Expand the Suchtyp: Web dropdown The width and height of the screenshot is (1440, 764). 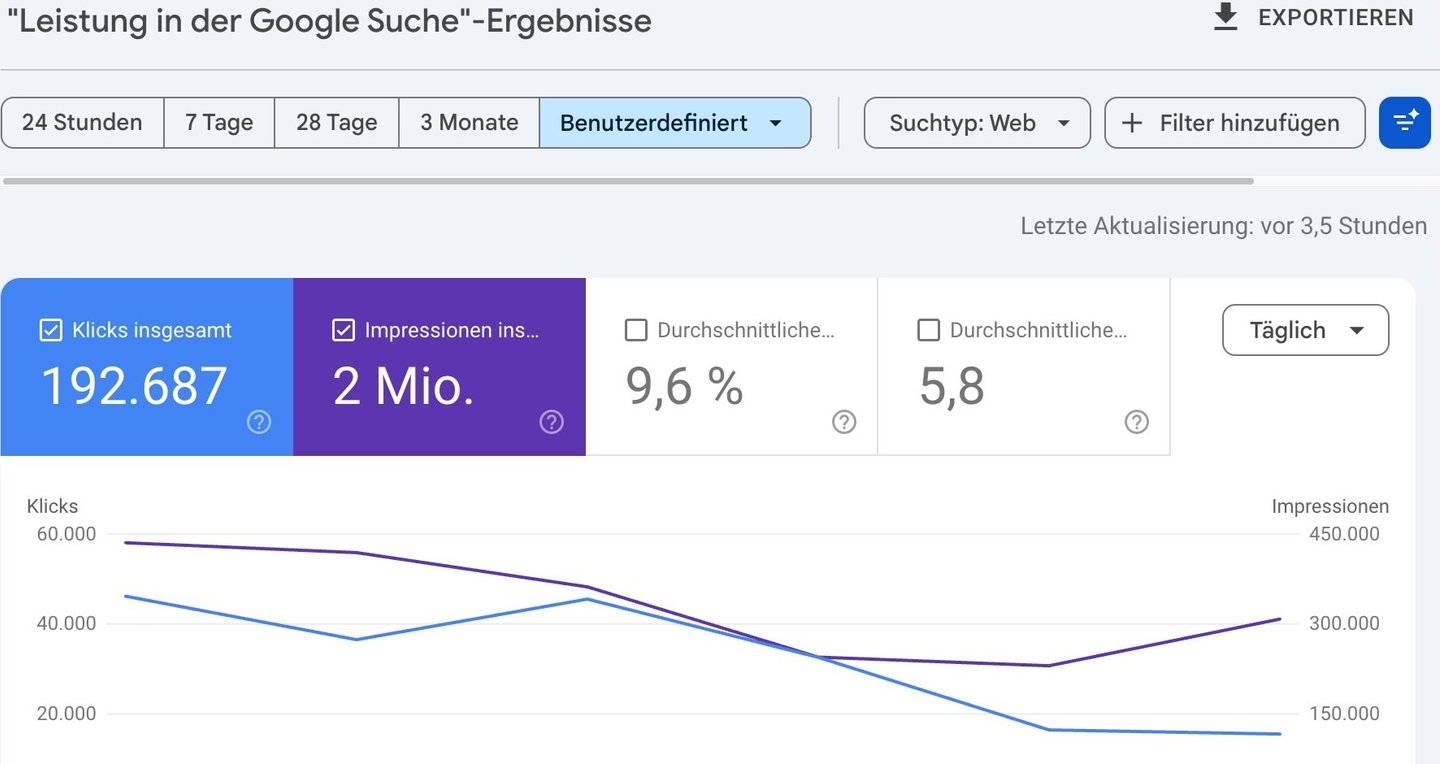coord(977,123)
